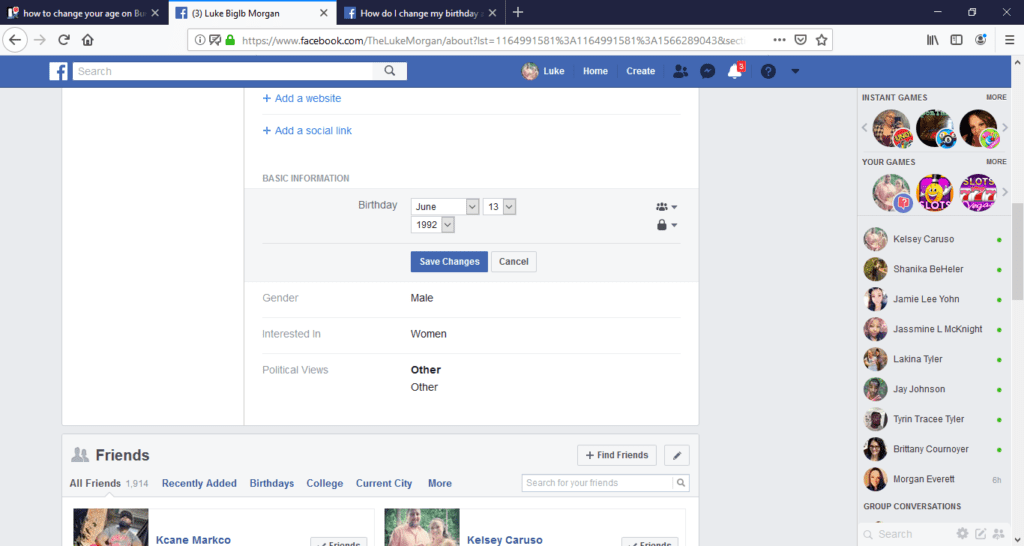Open the birthday month dropdown showing June
The image size is (1024, 546).
click(445, 206)
